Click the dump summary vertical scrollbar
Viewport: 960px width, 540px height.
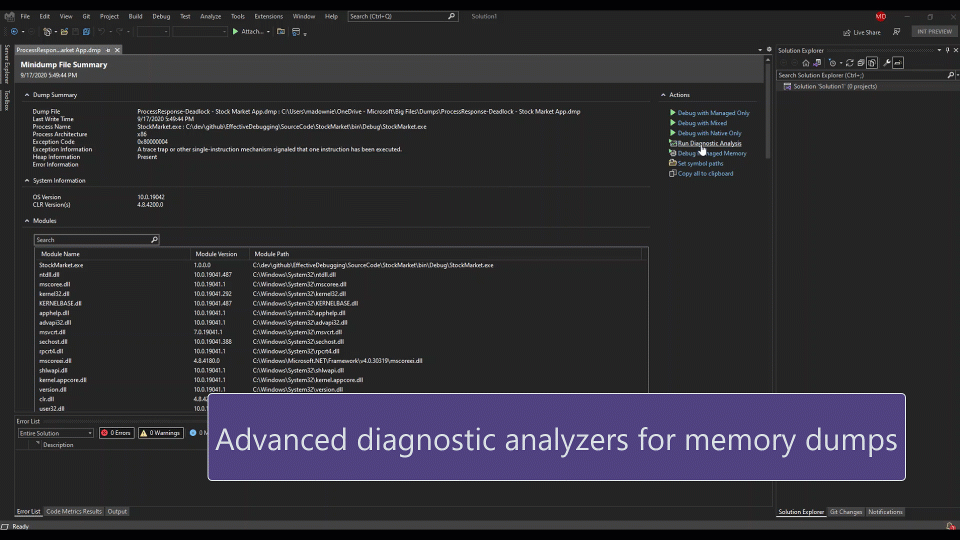(x=768, y=110)
